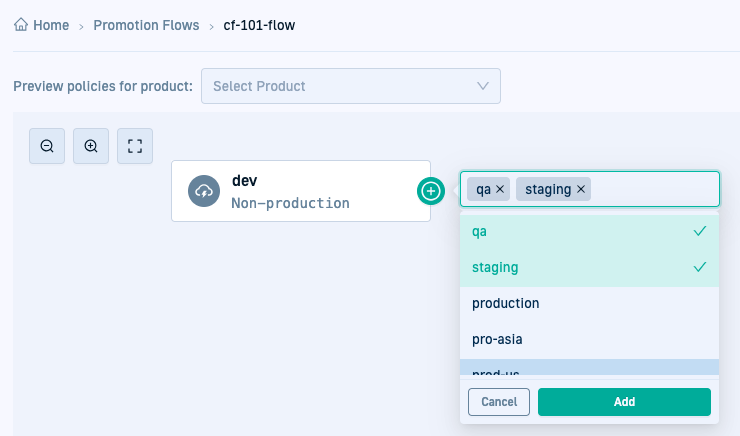Click the zoom out magnifier icon
Image resolution: width=740 pixels, height=436 pixels.
(47, 146)
